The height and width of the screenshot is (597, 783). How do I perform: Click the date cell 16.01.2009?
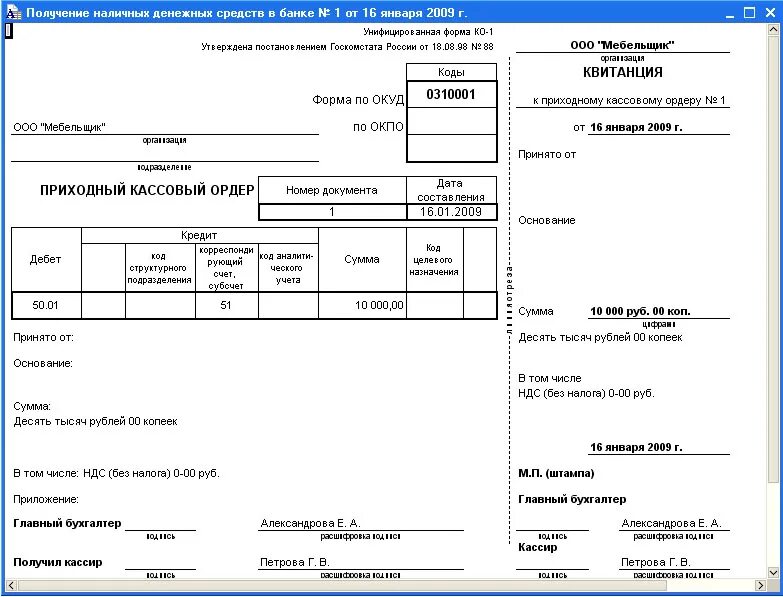[x=451, y=212]
